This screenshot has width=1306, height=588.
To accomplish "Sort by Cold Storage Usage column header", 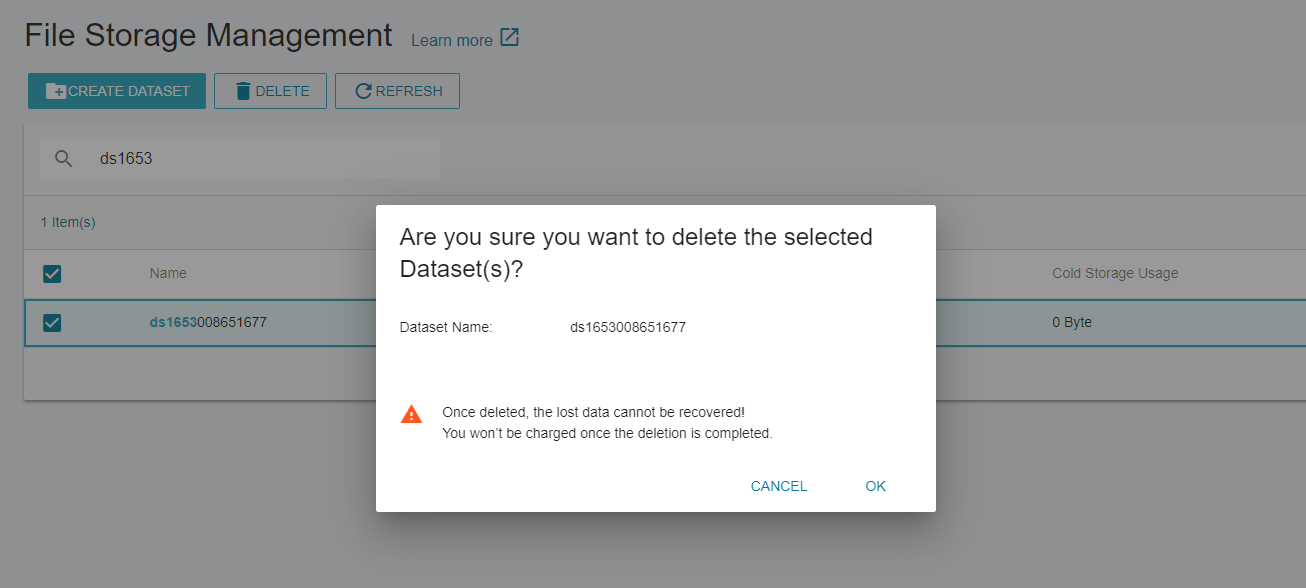I will tap(1115, 273).
